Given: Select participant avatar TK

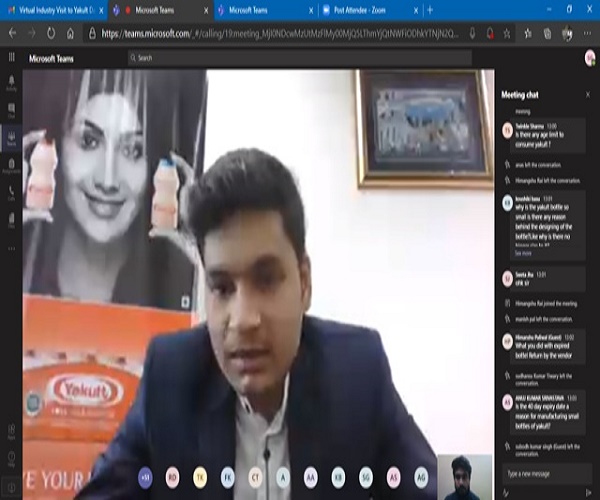Looking at the screenshot, I should tap(200, 477).
